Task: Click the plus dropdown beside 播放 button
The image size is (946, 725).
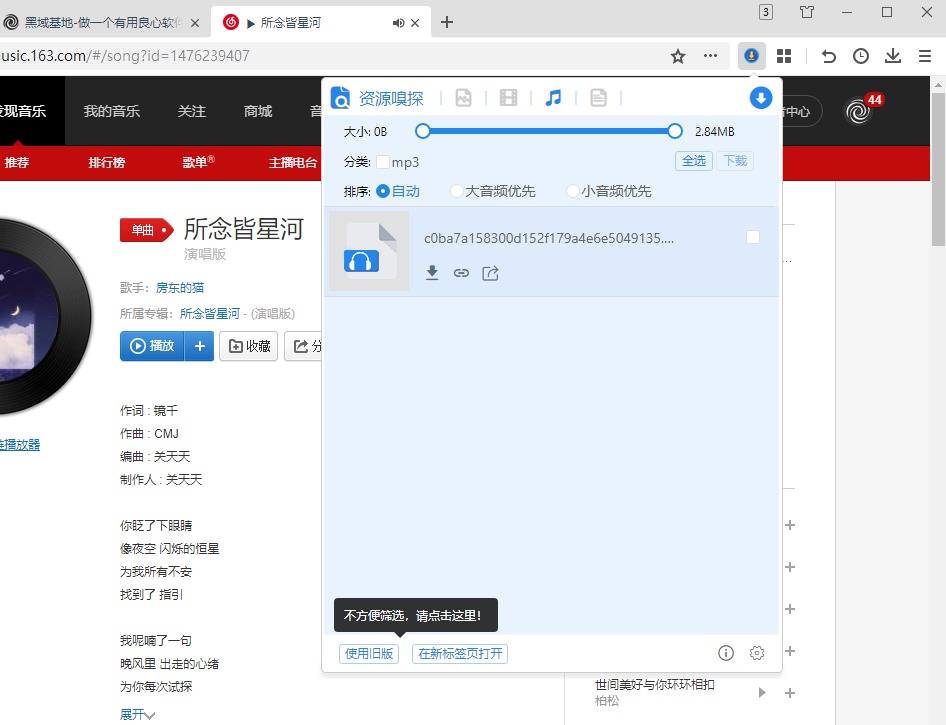Action: pyautogui.click(x=200, y=346)
